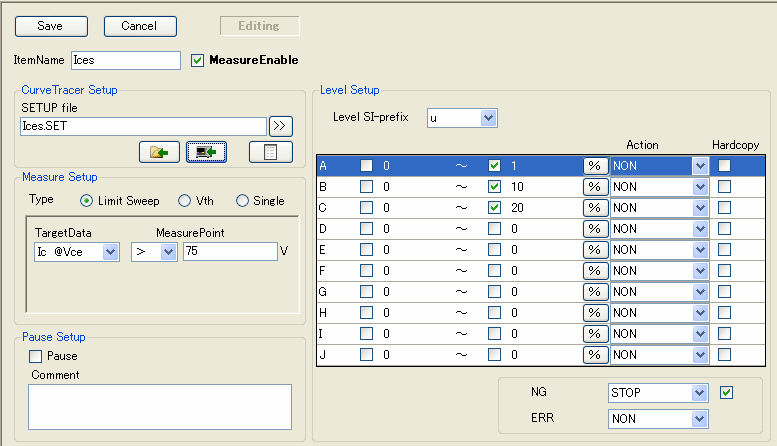Open ERR action dropdown
The height and width of the screenshot is (446, 777).
pyautogui.click(x=699, y=419)
